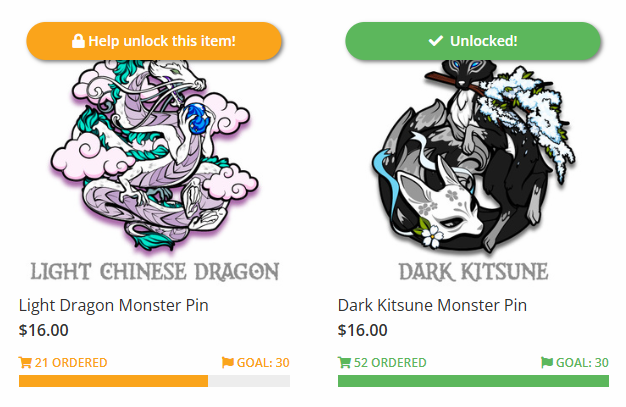Click the orange Light Dragon progress bar
Screen dimensions: 626x407
tap(154, 381)
